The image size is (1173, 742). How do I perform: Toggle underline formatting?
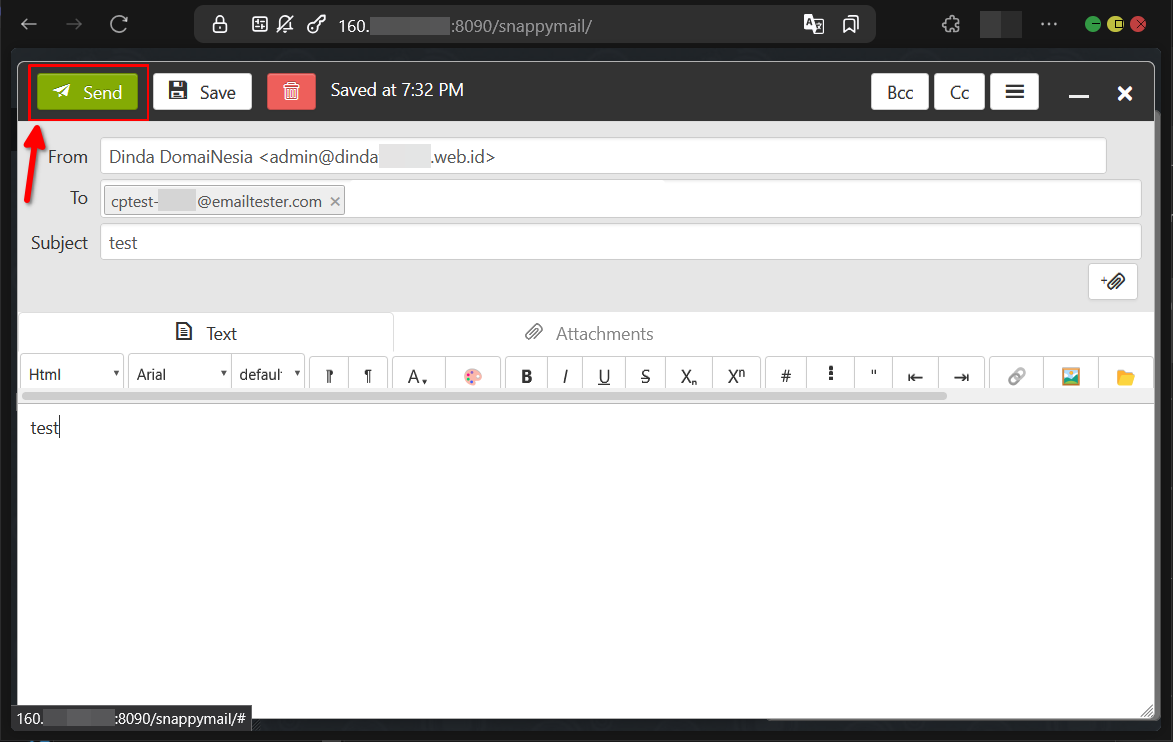(x=604, y=375)
